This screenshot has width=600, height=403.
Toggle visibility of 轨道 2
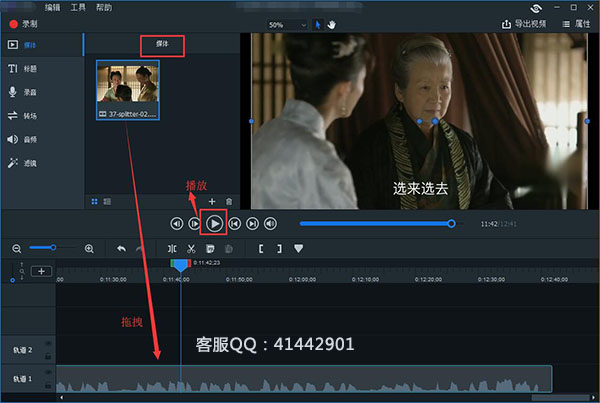[48, 343]
